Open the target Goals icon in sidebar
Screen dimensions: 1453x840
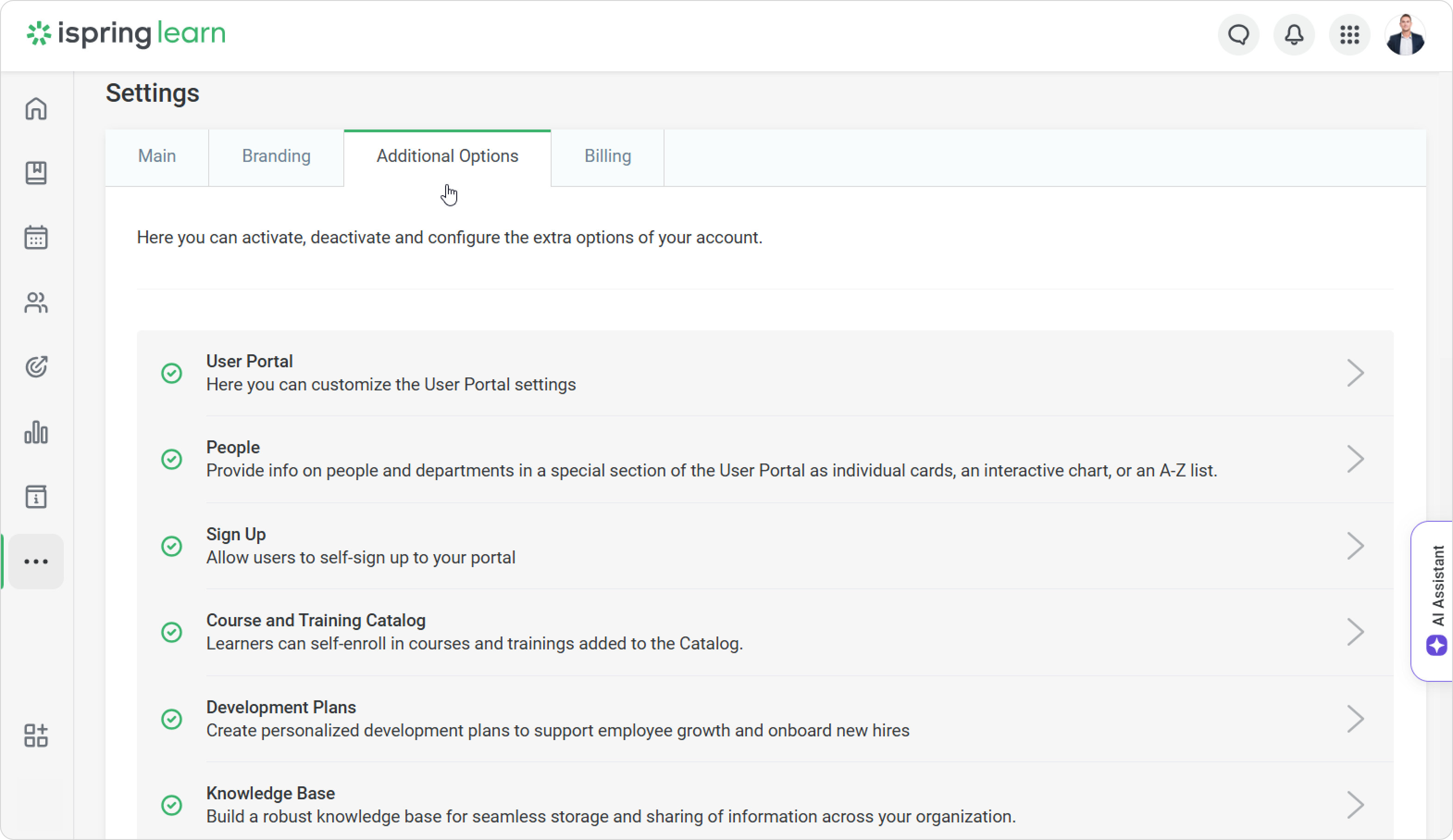(36, 367)
